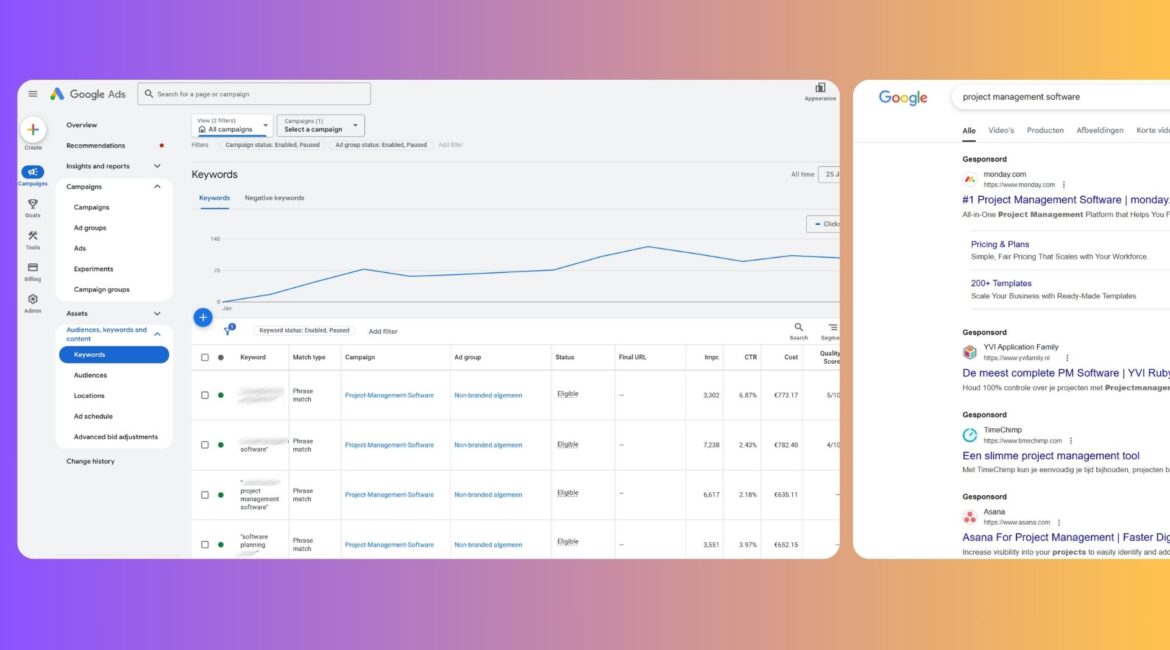Image resolution: width=1170 pixels, height=650 pixels.
Task: Open the Producten tab in Google search
Action: coord(1045,131)
